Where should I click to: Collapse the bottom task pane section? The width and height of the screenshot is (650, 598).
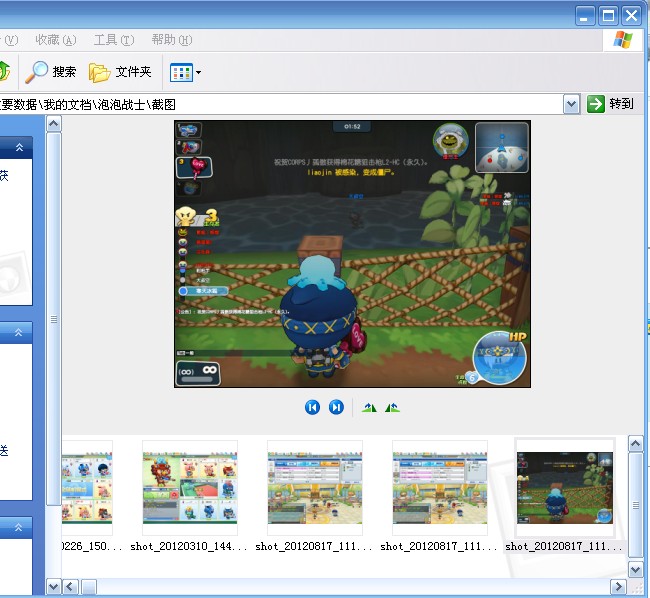click(19, 527)
